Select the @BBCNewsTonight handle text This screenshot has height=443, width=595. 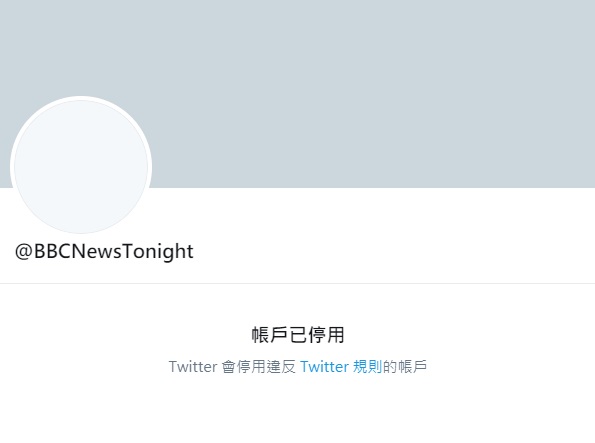[x=104, y=251]
